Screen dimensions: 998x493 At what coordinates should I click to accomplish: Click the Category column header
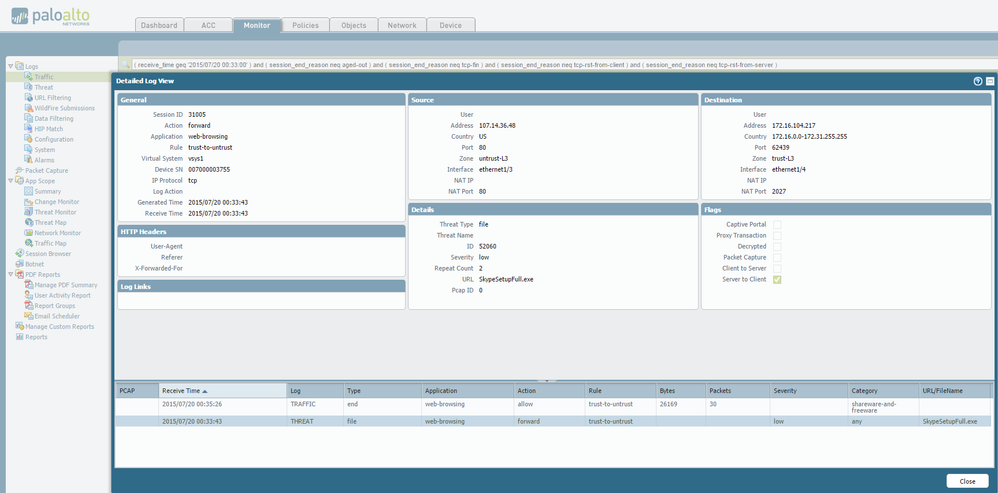pyautogui.click(x=883, y=391)
